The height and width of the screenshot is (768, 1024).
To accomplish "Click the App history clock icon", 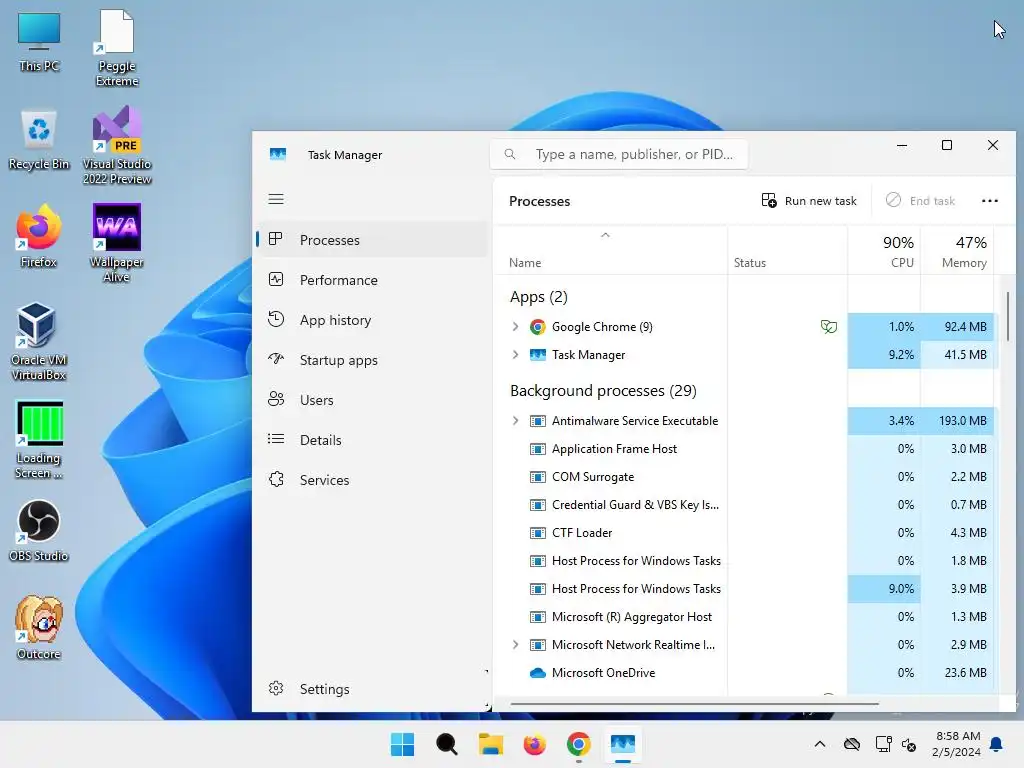I will pos(276,319).
